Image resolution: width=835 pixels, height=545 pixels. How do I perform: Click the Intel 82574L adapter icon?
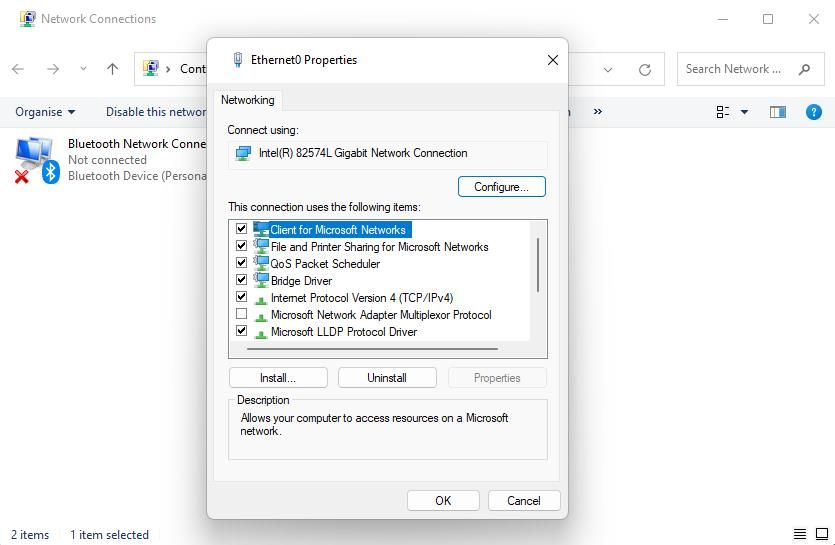tap(243, 153)
